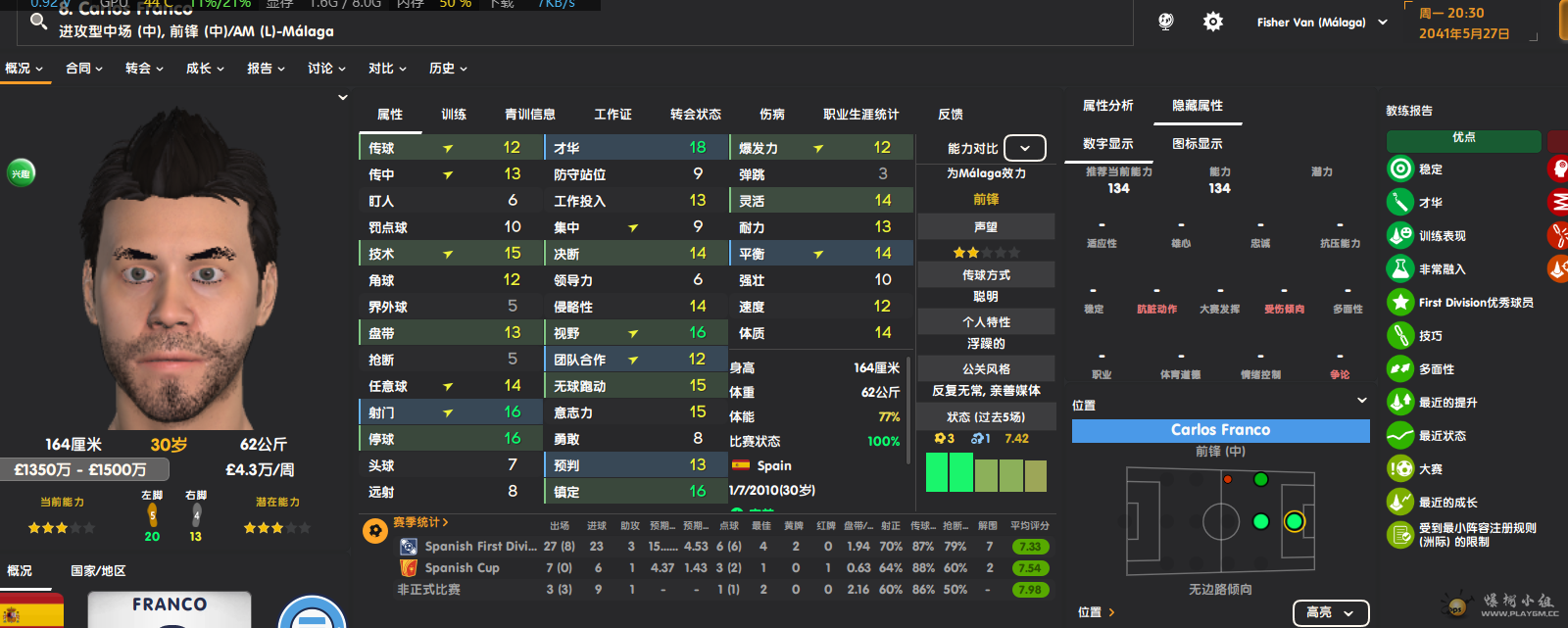Switch to 数字显示 numeric display

click(x=1107, y=143)
